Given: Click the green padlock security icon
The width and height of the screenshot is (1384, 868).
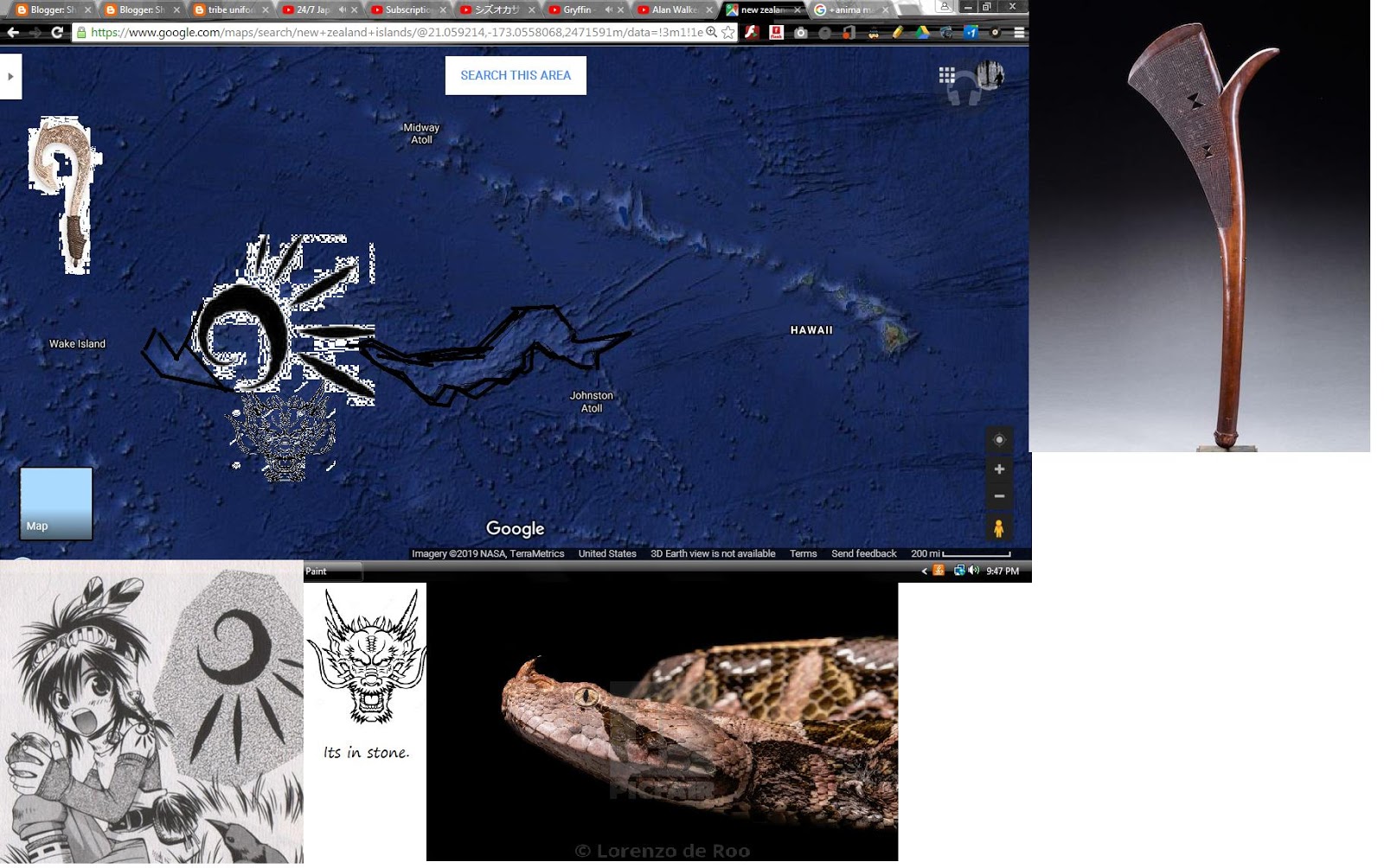Looking at the screenshot, I should (x=81, y=32).
